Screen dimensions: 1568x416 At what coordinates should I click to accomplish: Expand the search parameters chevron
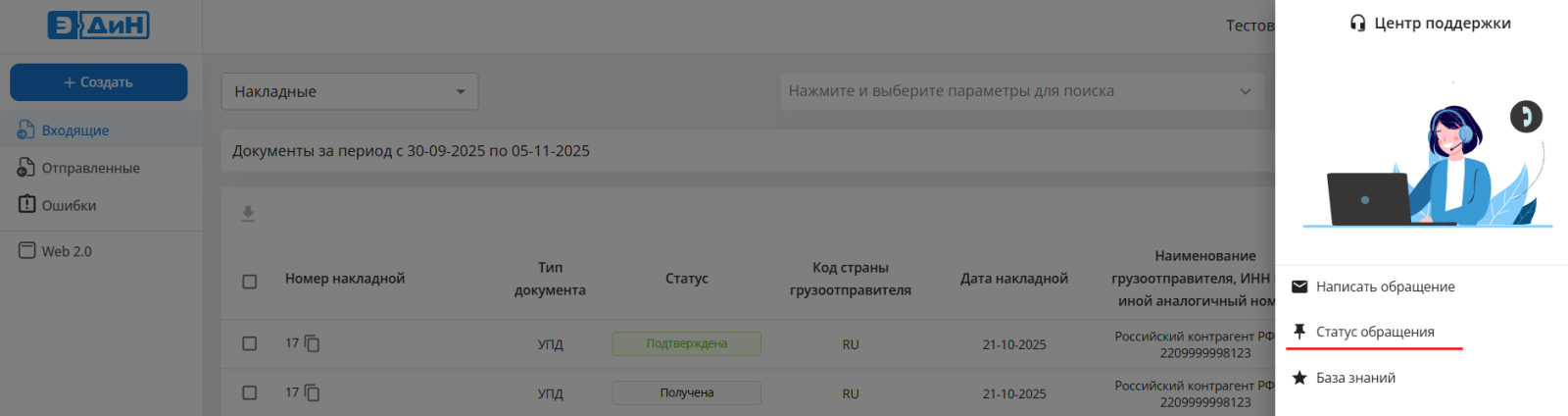coord(1245,91)
